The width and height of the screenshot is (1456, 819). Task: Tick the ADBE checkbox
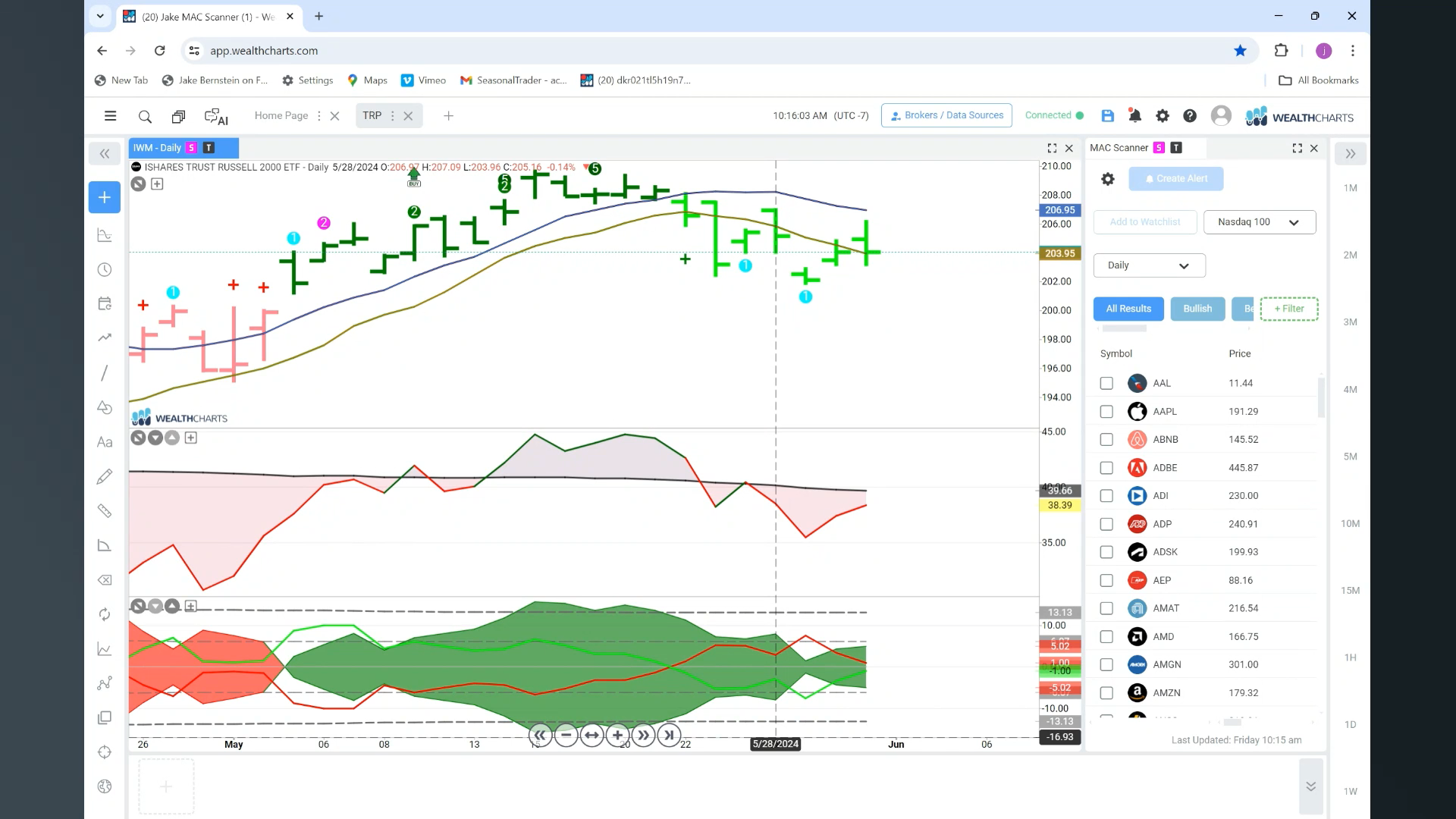(1106, 468)
